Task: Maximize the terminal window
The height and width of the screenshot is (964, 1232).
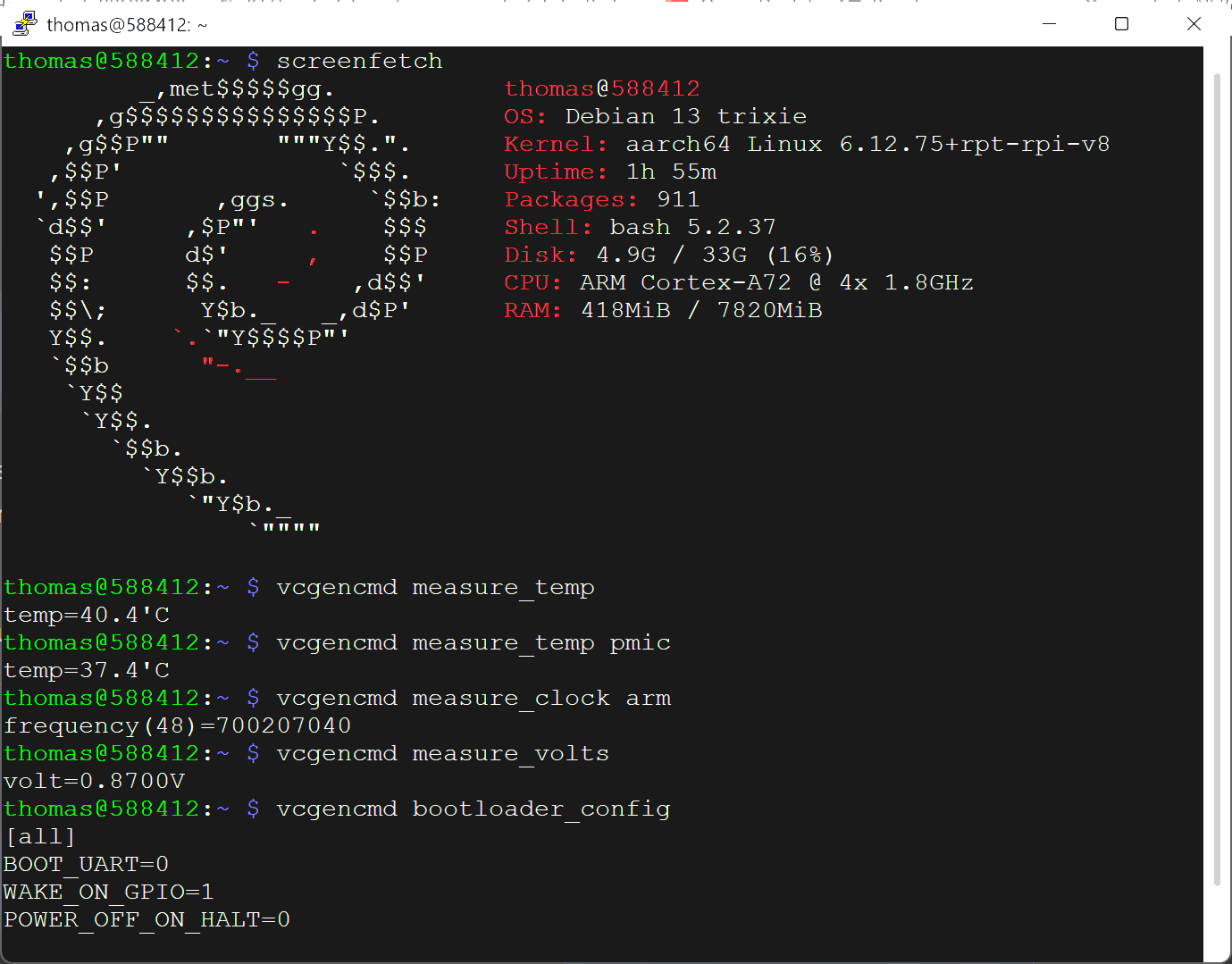Action: click(x=1122, y=24)
